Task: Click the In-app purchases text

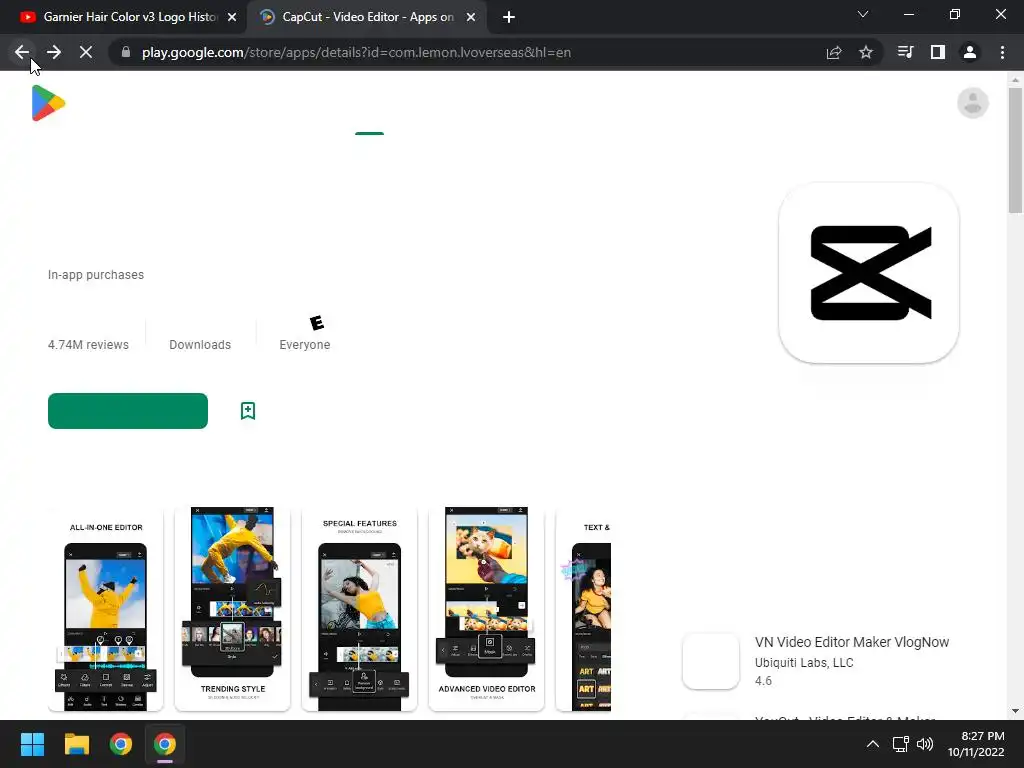Action: (x=96, y=275)
